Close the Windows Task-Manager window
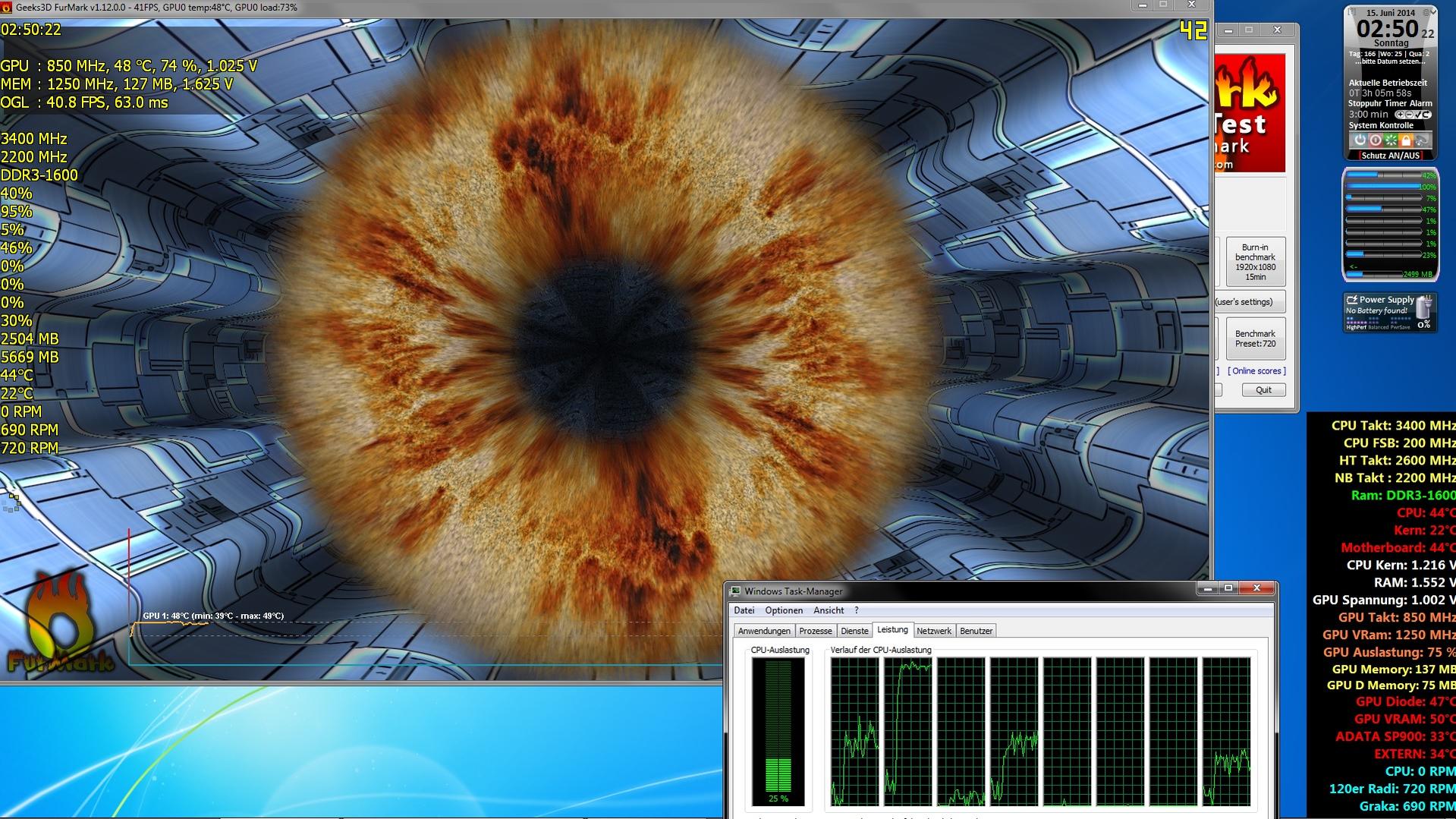 pyautogui.click(x=1256, y=588)
